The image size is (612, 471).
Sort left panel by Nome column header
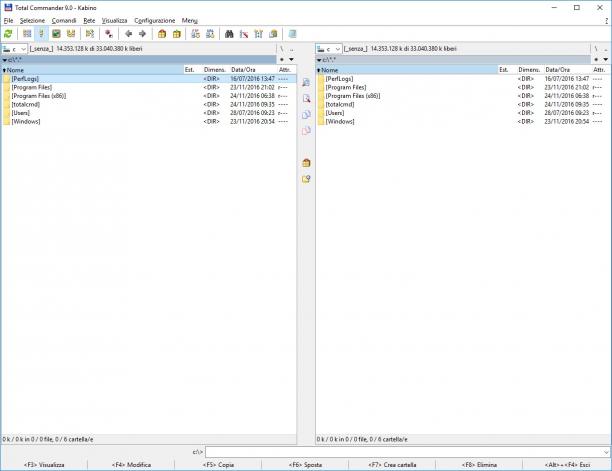(x=93, y=70)
